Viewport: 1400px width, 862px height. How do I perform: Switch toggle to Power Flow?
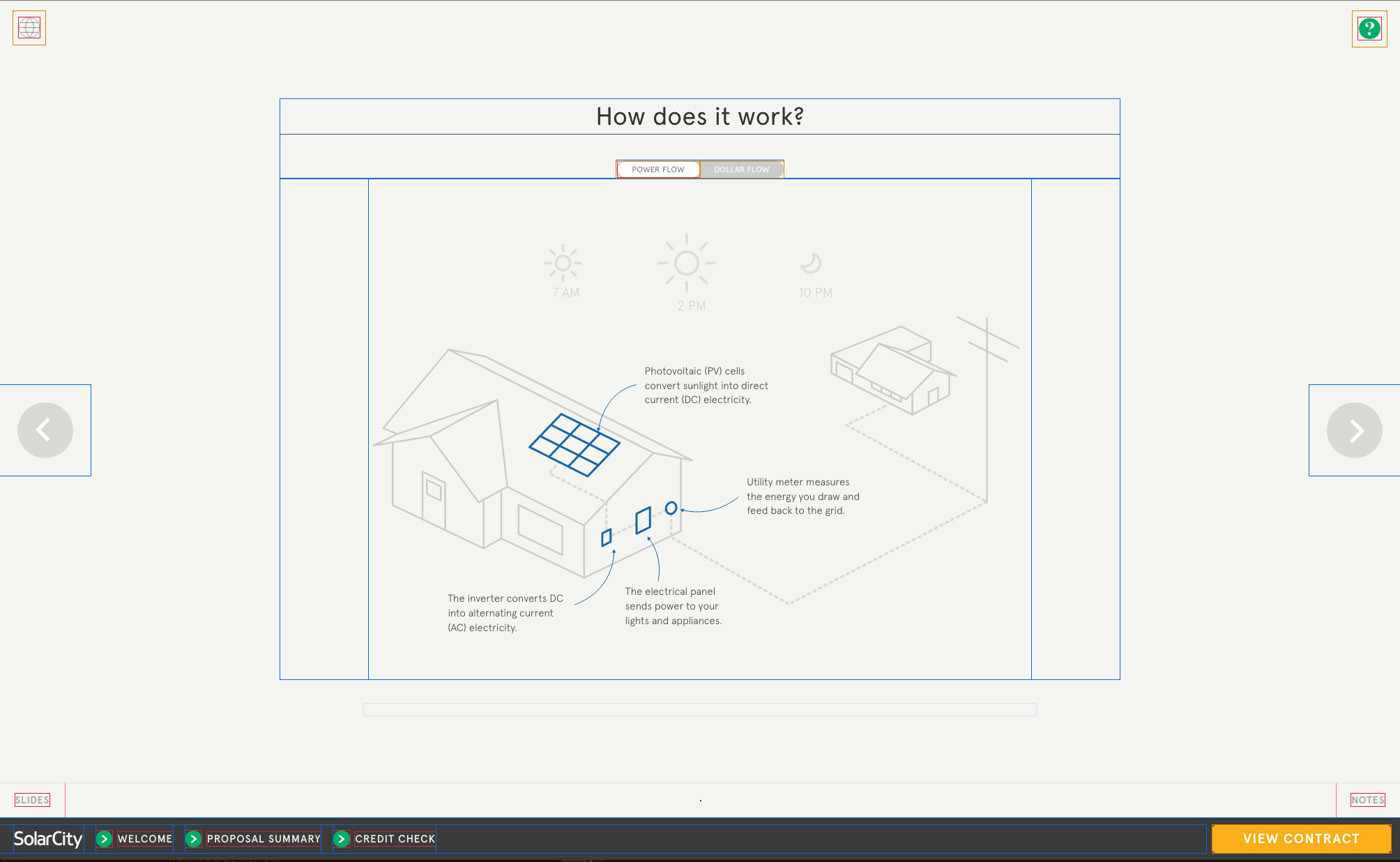click(x=658, y=169)
